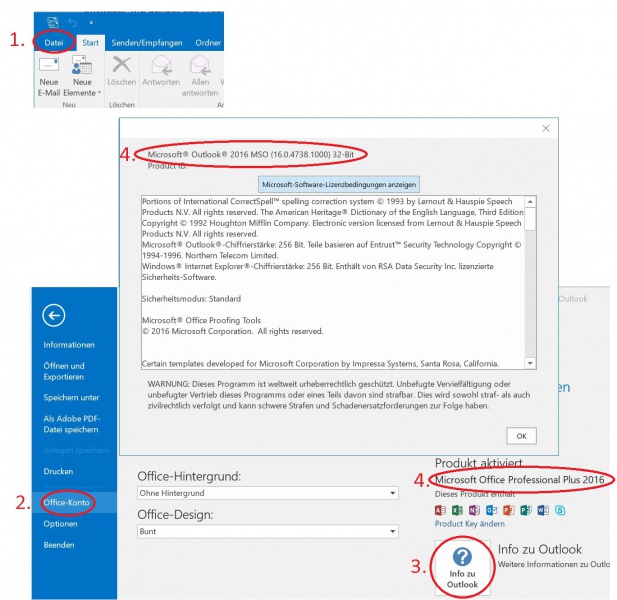
Task: Click the Access product icon
Action: click(440, 510)
